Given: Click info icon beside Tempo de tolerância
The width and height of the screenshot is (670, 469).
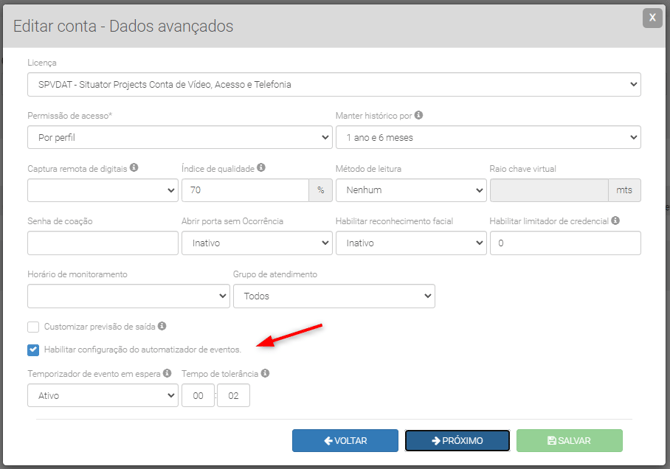Looking at the screenshot, I should pyautogui.click(x=265, y=374).
